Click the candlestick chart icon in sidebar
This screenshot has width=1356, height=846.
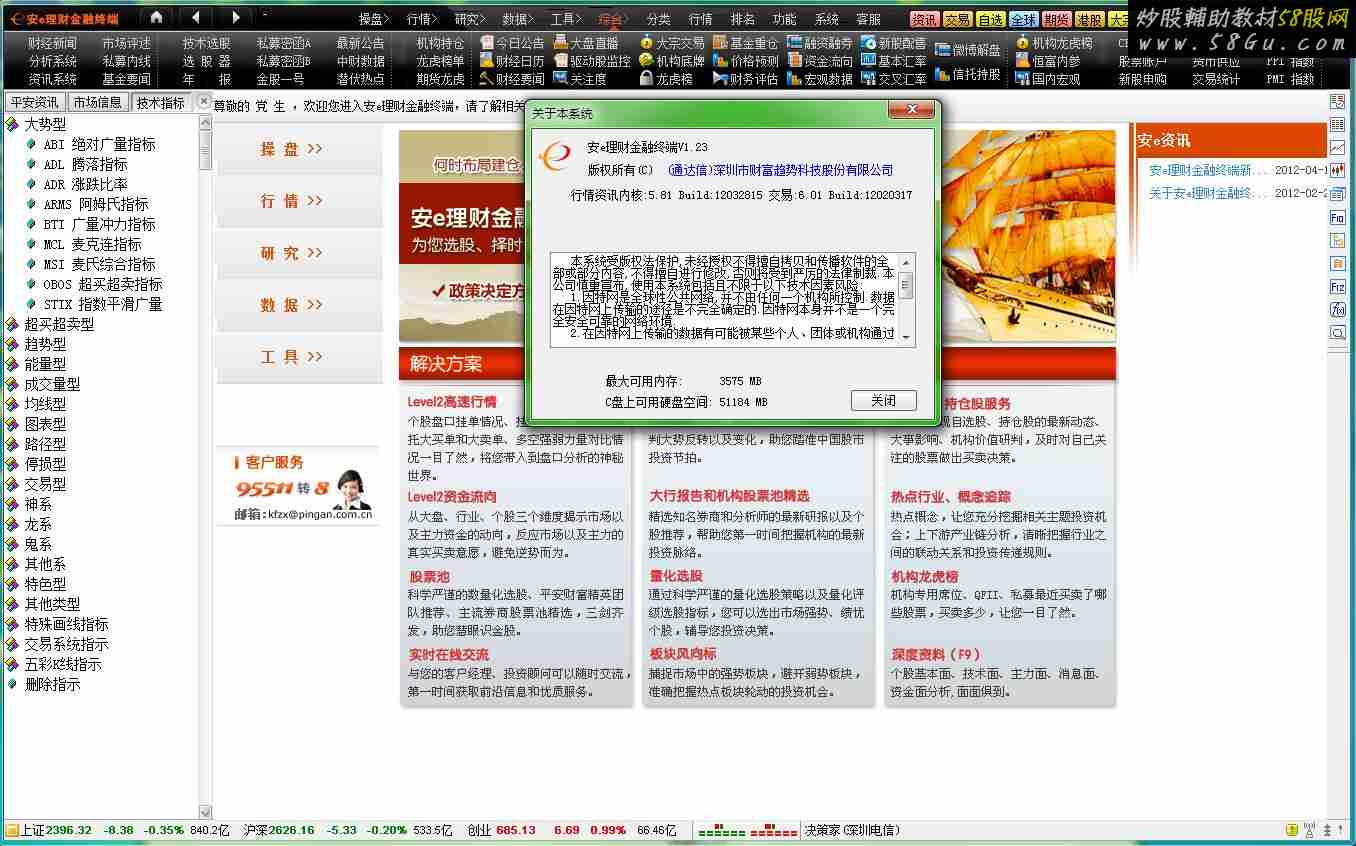(x=1338, y=171)
